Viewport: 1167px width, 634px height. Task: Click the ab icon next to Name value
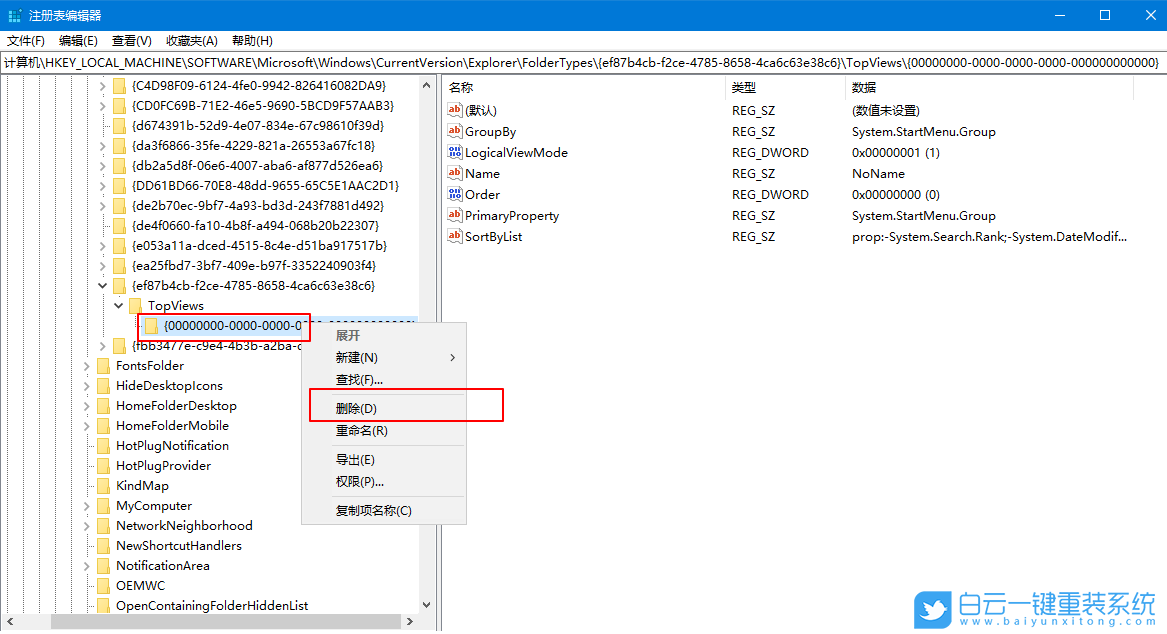pos(458,173)
